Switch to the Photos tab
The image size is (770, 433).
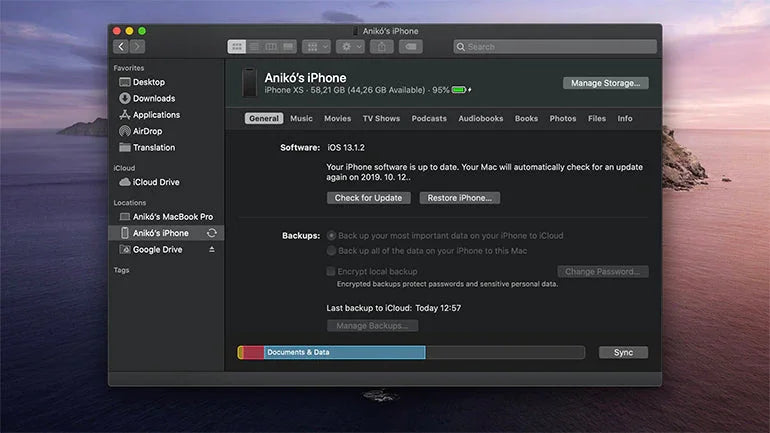click(x=563, y=118)
